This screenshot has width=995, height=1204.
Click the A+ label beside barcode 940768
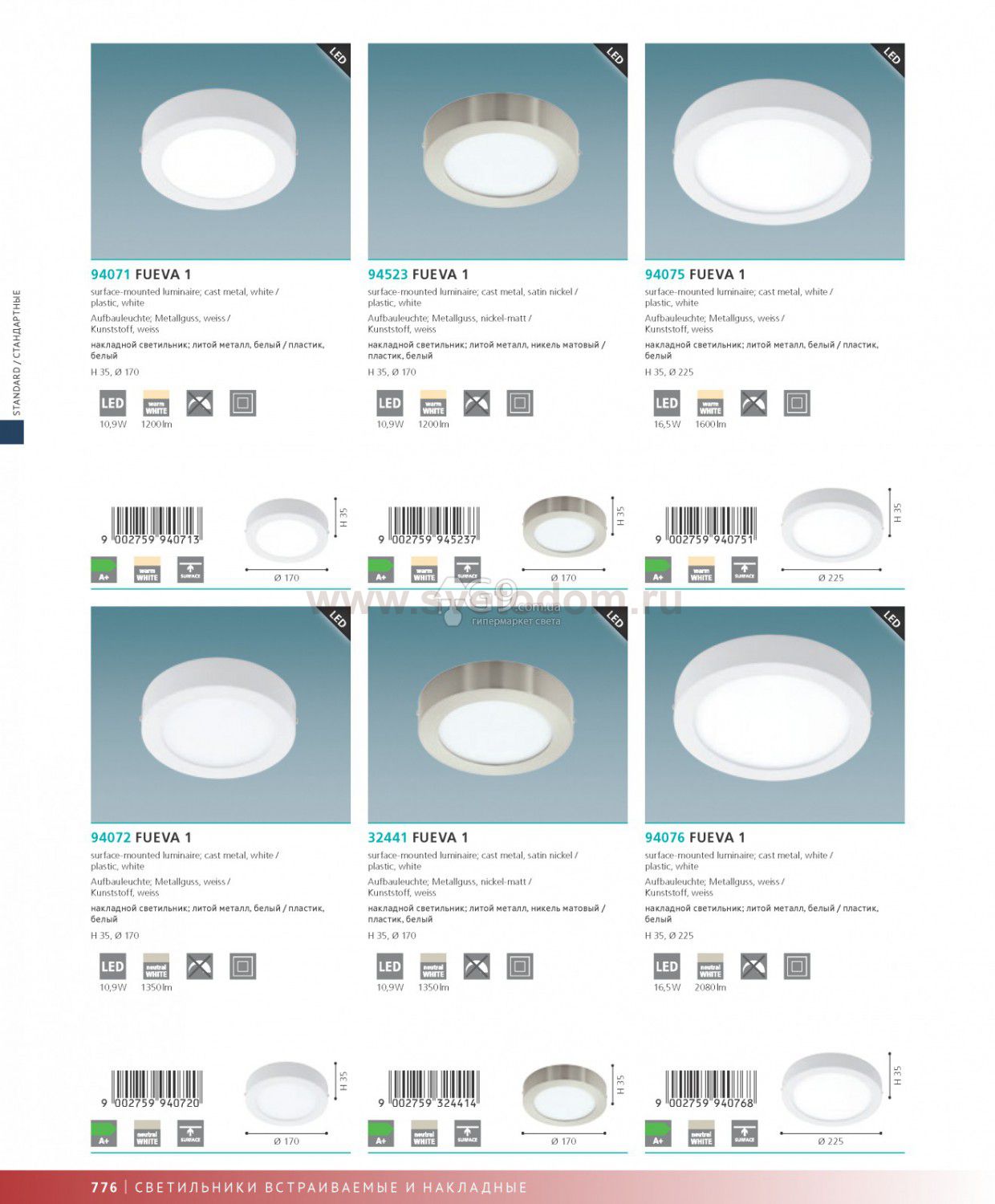coord(658,1133)
